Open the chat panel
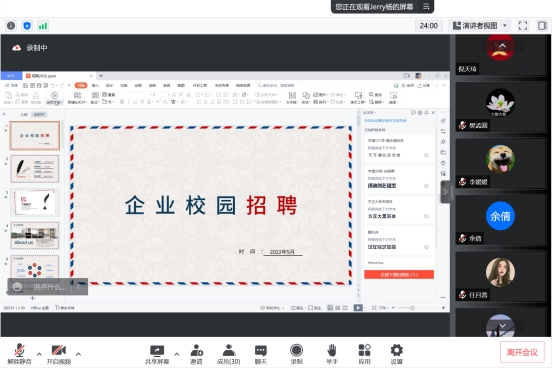 pyautogui.click(x=261, y=354)
